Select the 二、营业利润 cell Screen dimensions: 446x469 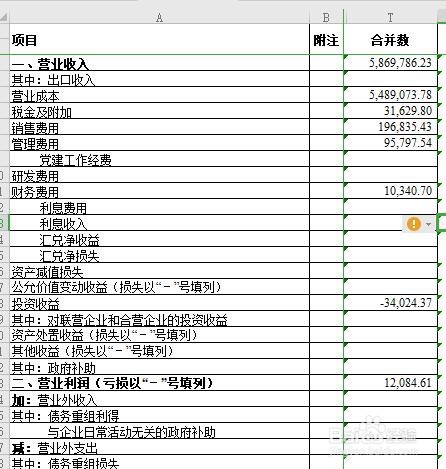point(160,383)
